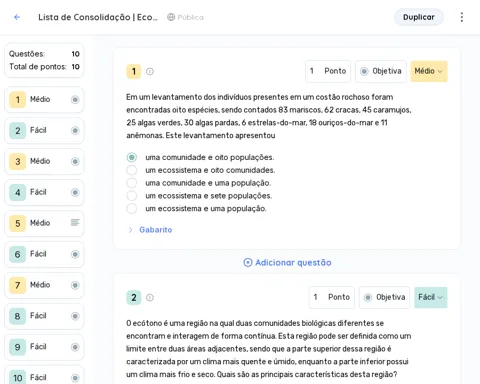Open the Fácil difficulty dropdown on question 2
The height and width of the screenshot is (384, 480).
click(431, 297)
